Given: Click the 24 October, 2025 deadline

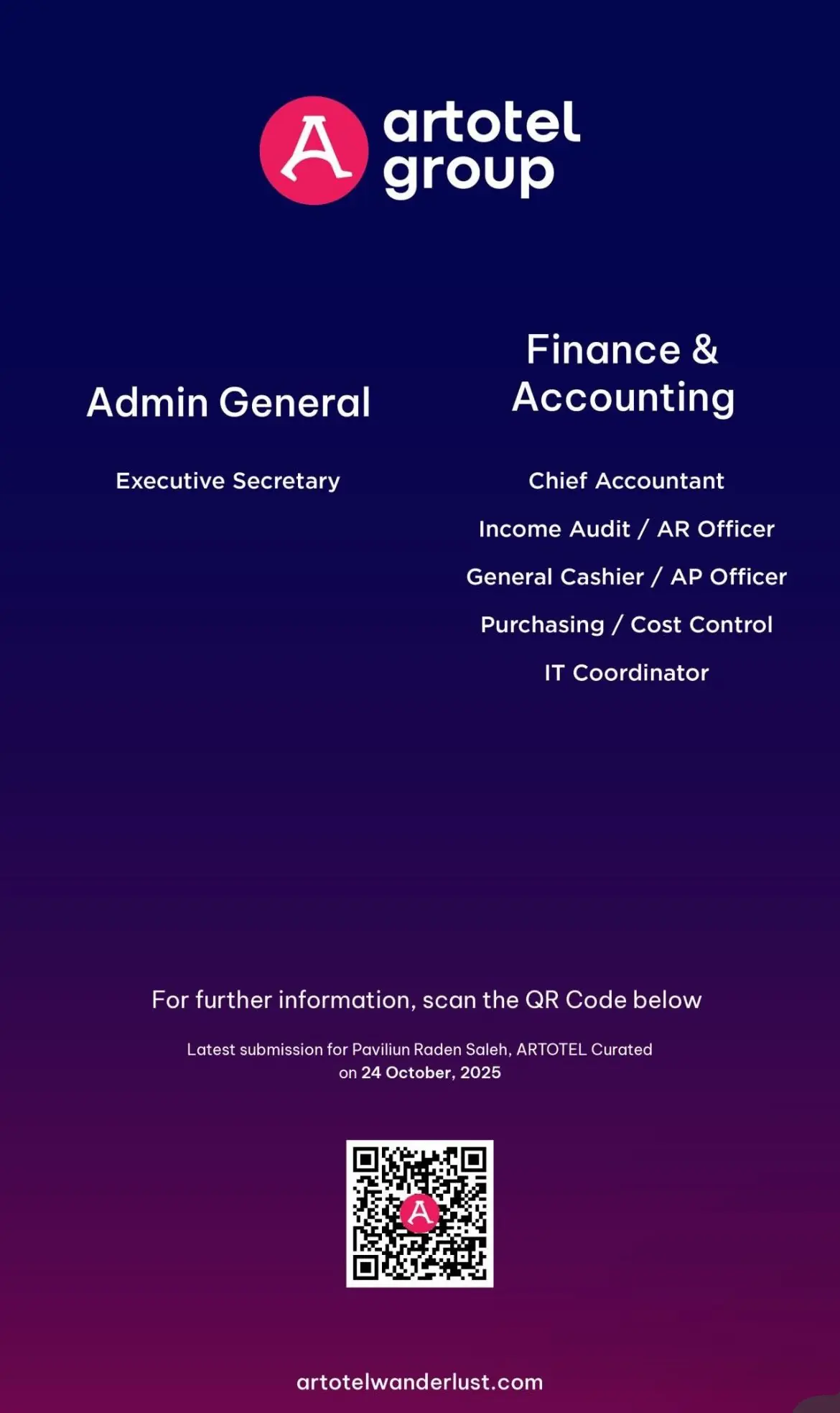Looking at the screenshot, I should click(x=431, y=1073).
